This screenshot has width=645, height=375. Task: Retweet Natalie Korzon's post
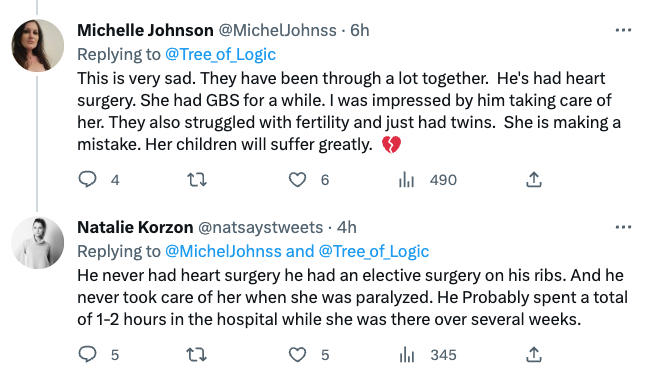coord(196,354)
